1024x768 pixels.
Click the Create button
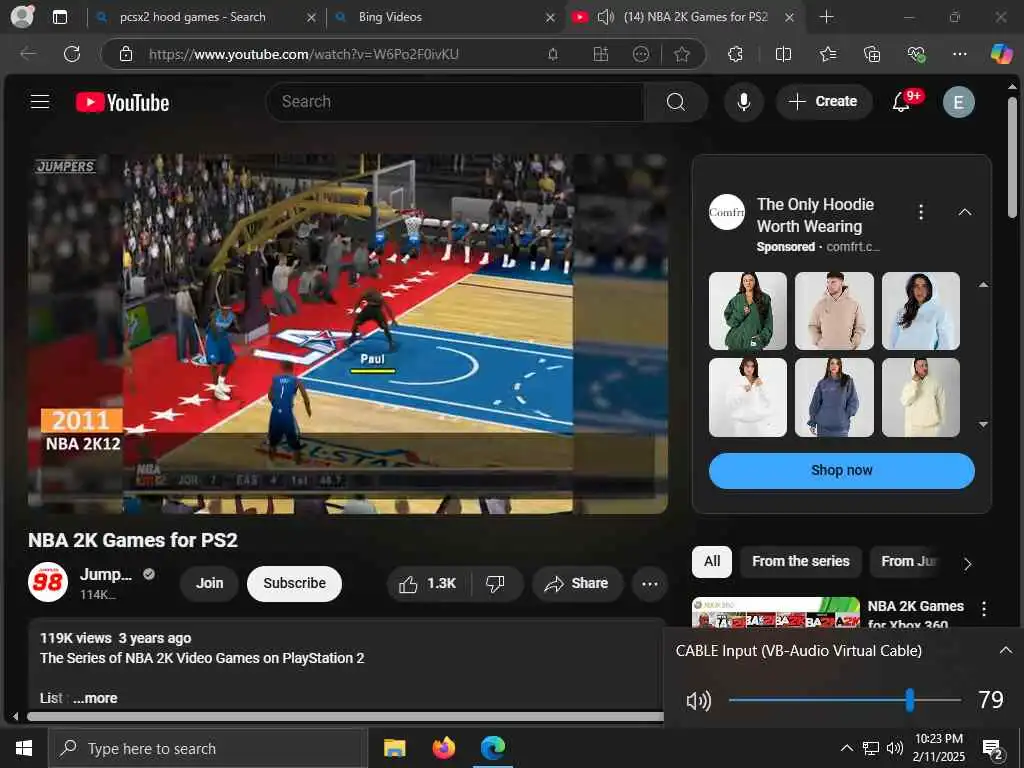click(824, 102)
